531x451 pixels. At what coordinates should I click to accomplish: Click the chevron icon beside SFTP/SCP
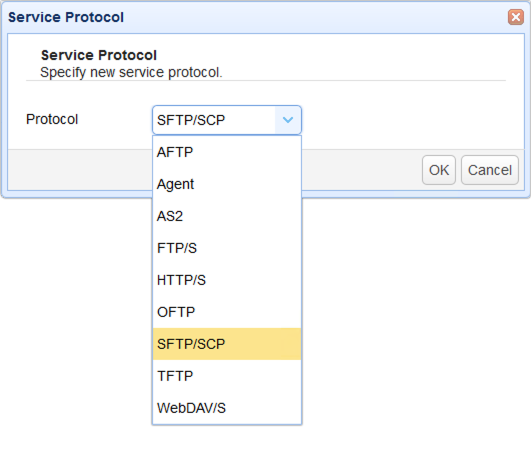(288, 120)
